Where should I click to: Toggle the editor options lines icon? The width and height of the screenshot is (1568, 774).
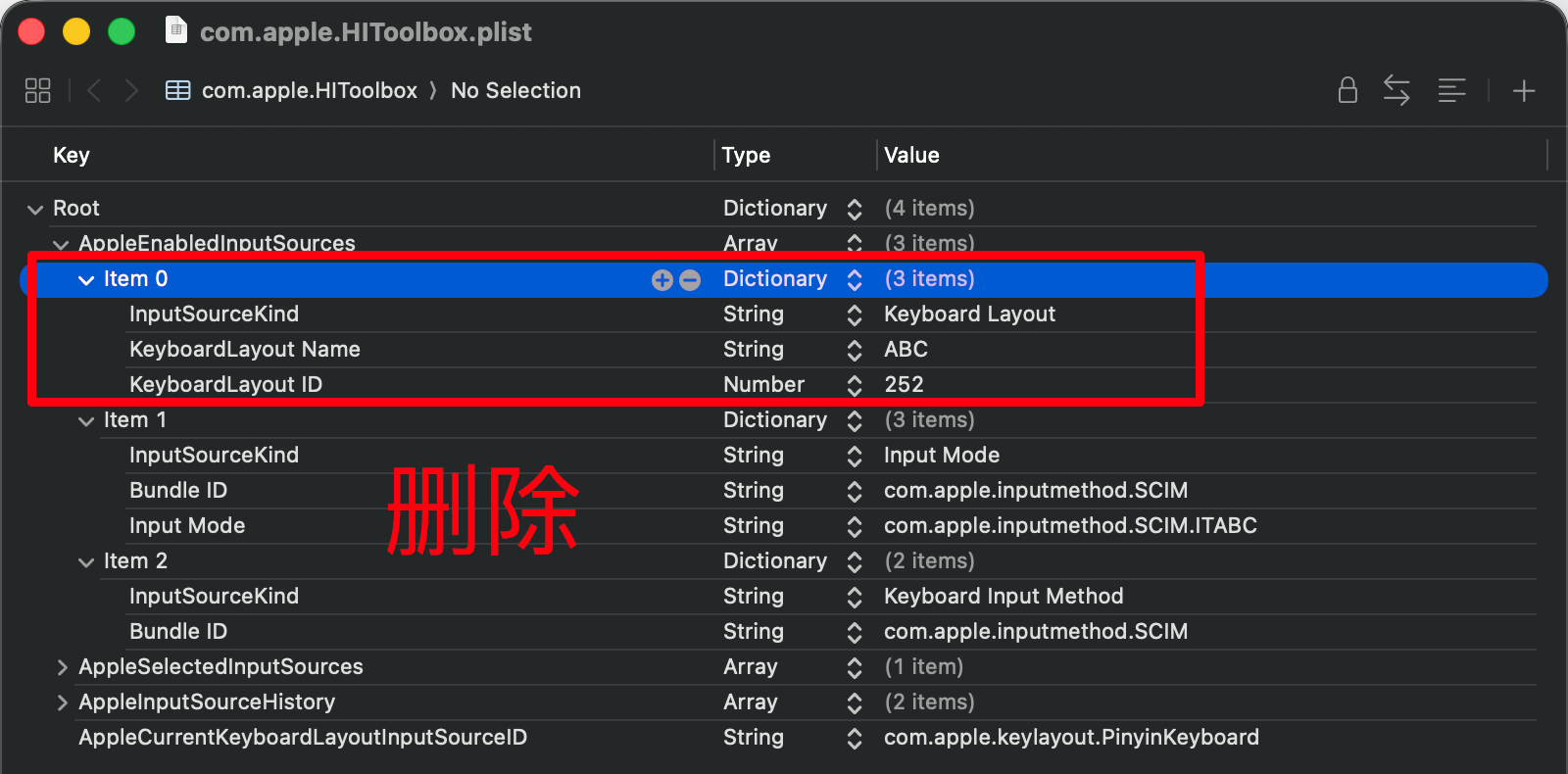point(1451,91)
